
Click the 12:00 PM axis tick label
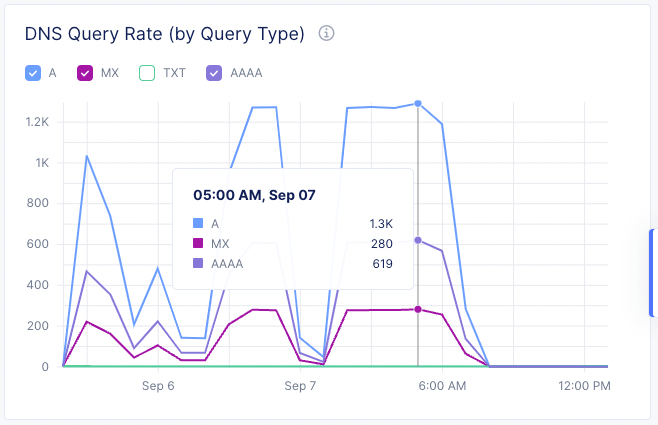[x=584, y=385]
